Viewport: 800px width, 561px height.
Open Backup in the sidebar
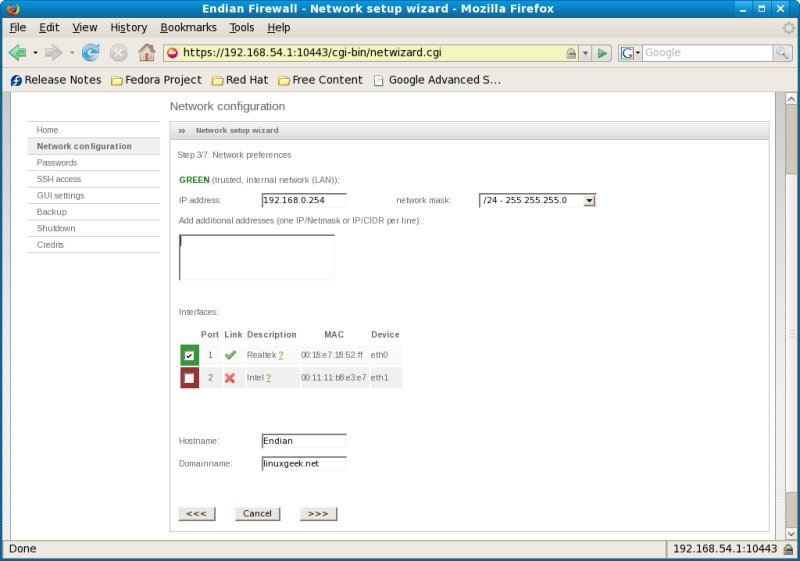(93, 212)
